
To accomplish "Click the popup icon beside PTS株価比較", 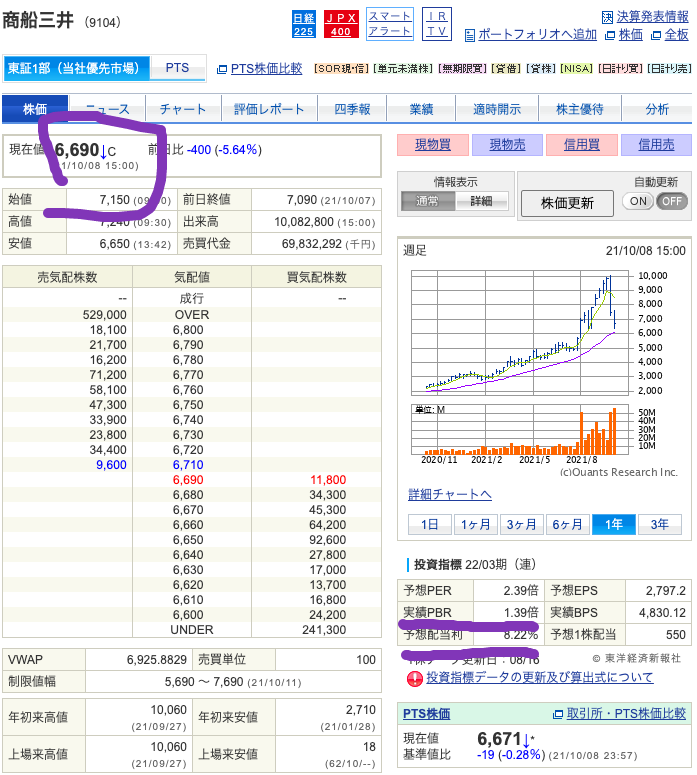I will (222, 70).
